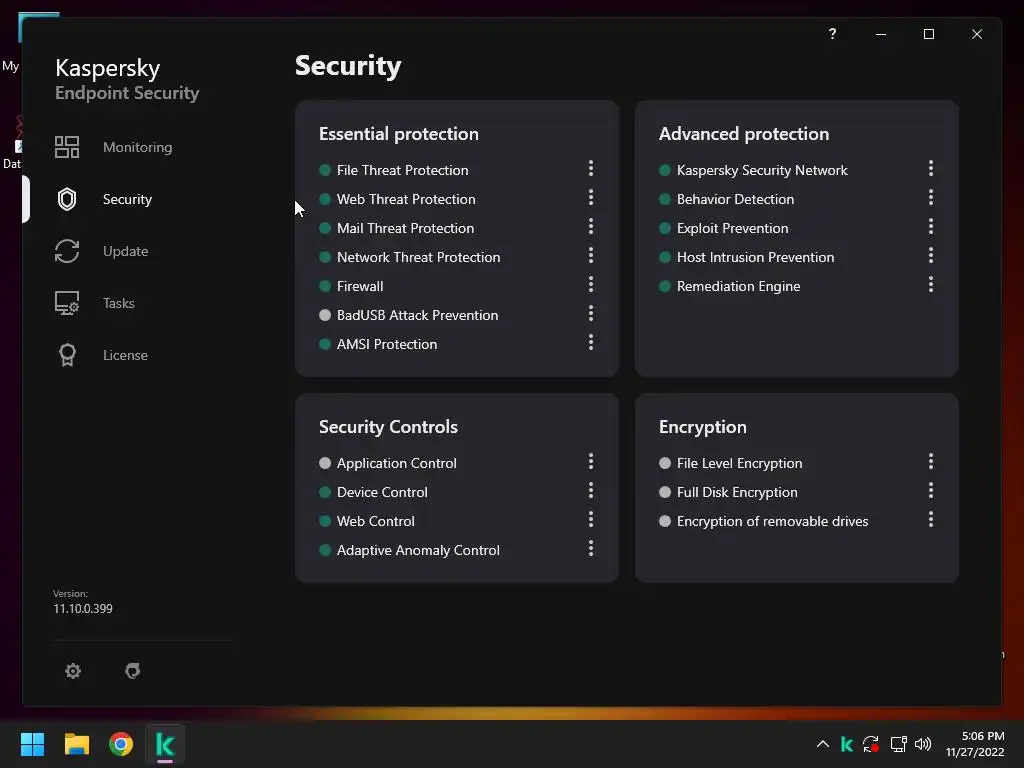Viewport: 1024px width, 768px height.
Task: Open Exploit Prevention three-dot menu
Action: (x=931, y=227)
